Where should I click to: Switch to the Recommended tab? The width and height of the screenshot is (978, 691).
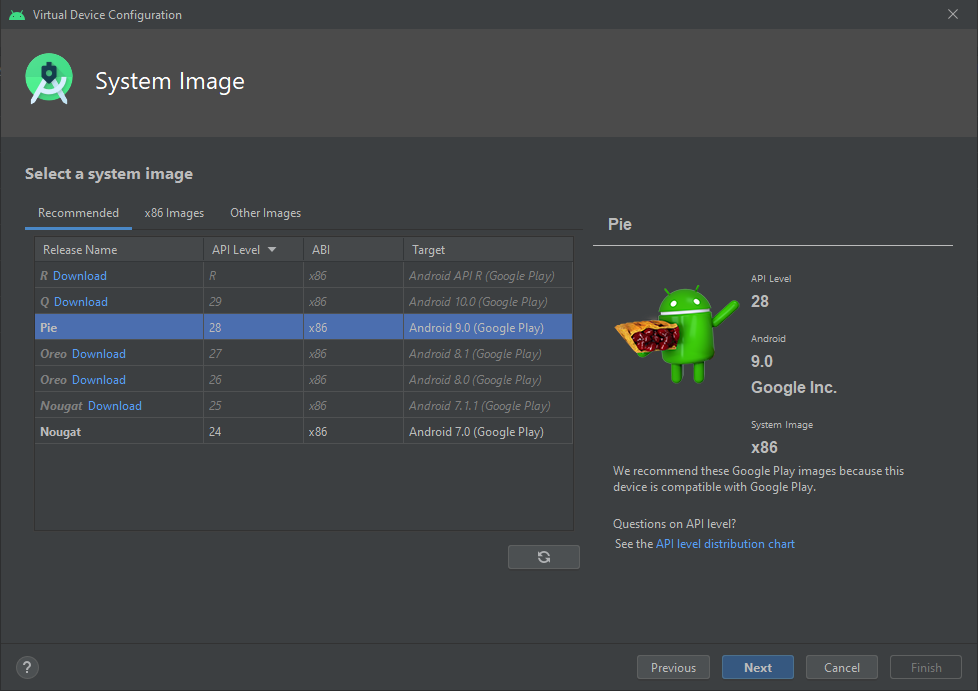pyautogui.click(x=78, y=213)
